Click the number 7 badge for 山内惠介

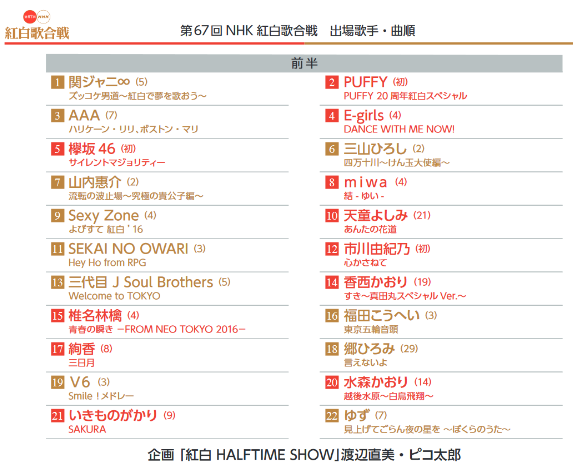point(57,182)
